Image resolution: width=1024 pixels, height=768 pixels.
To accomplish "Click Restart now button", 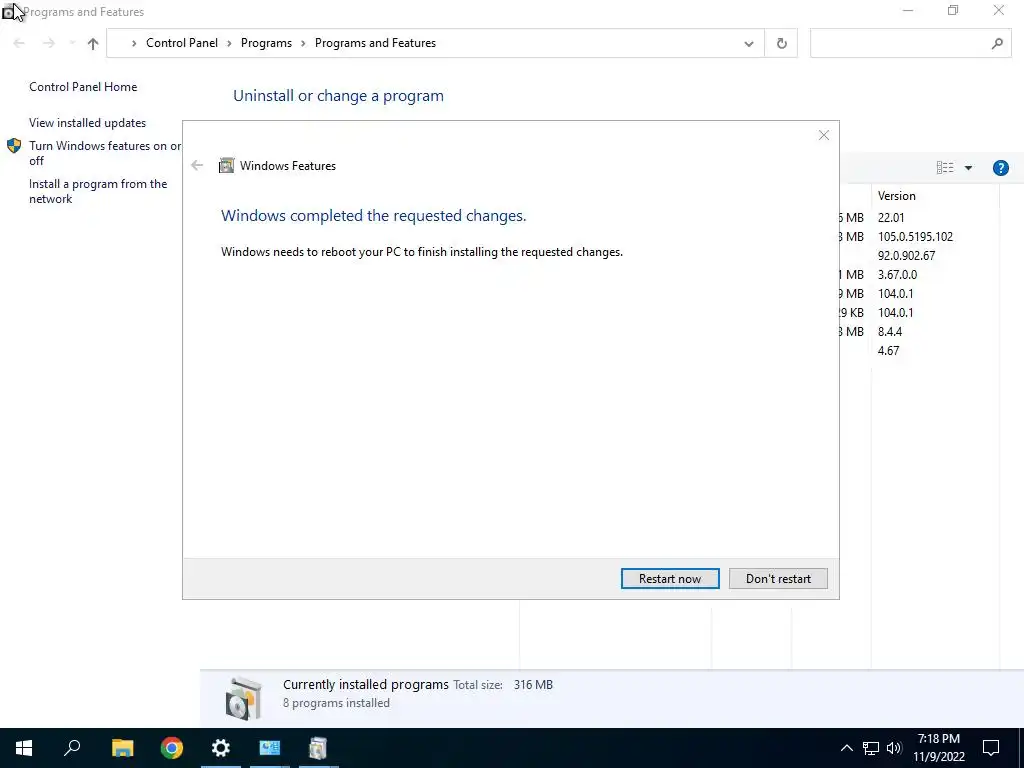I will (x=670, y=579).
